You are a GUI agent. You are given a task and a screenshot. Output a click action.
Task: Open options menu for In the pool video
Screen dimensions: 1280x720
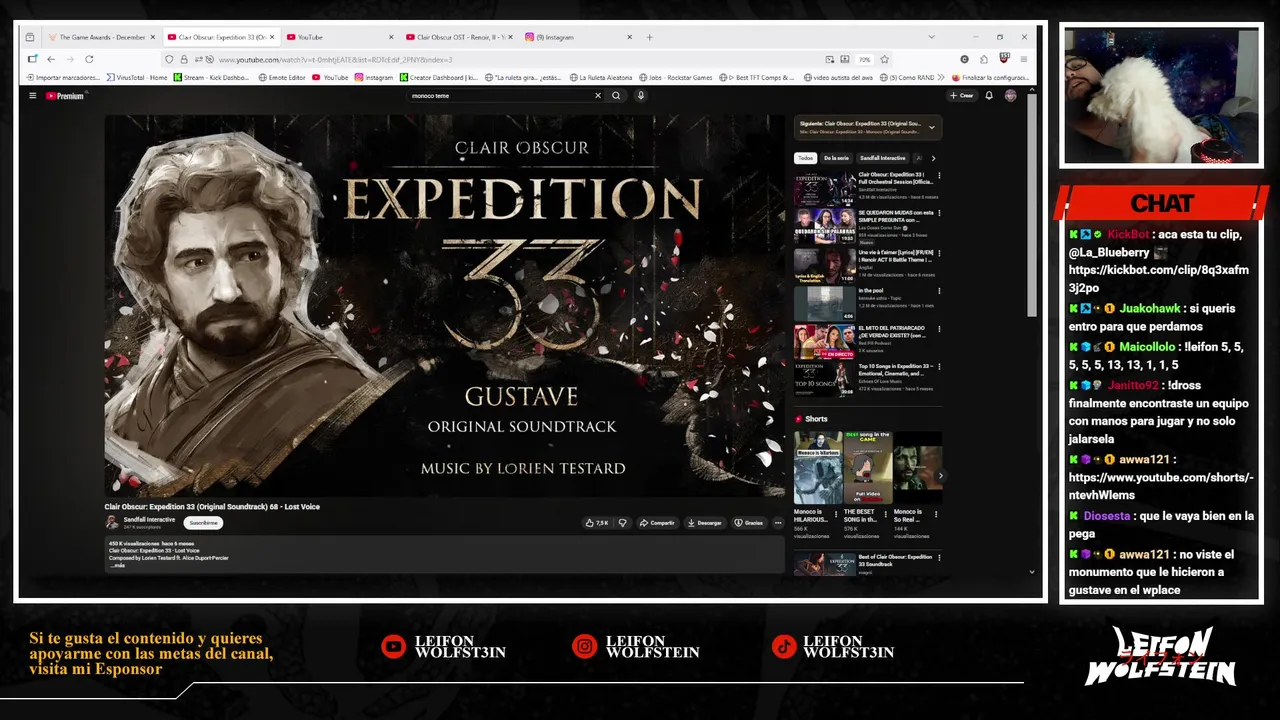coord(939,291)
